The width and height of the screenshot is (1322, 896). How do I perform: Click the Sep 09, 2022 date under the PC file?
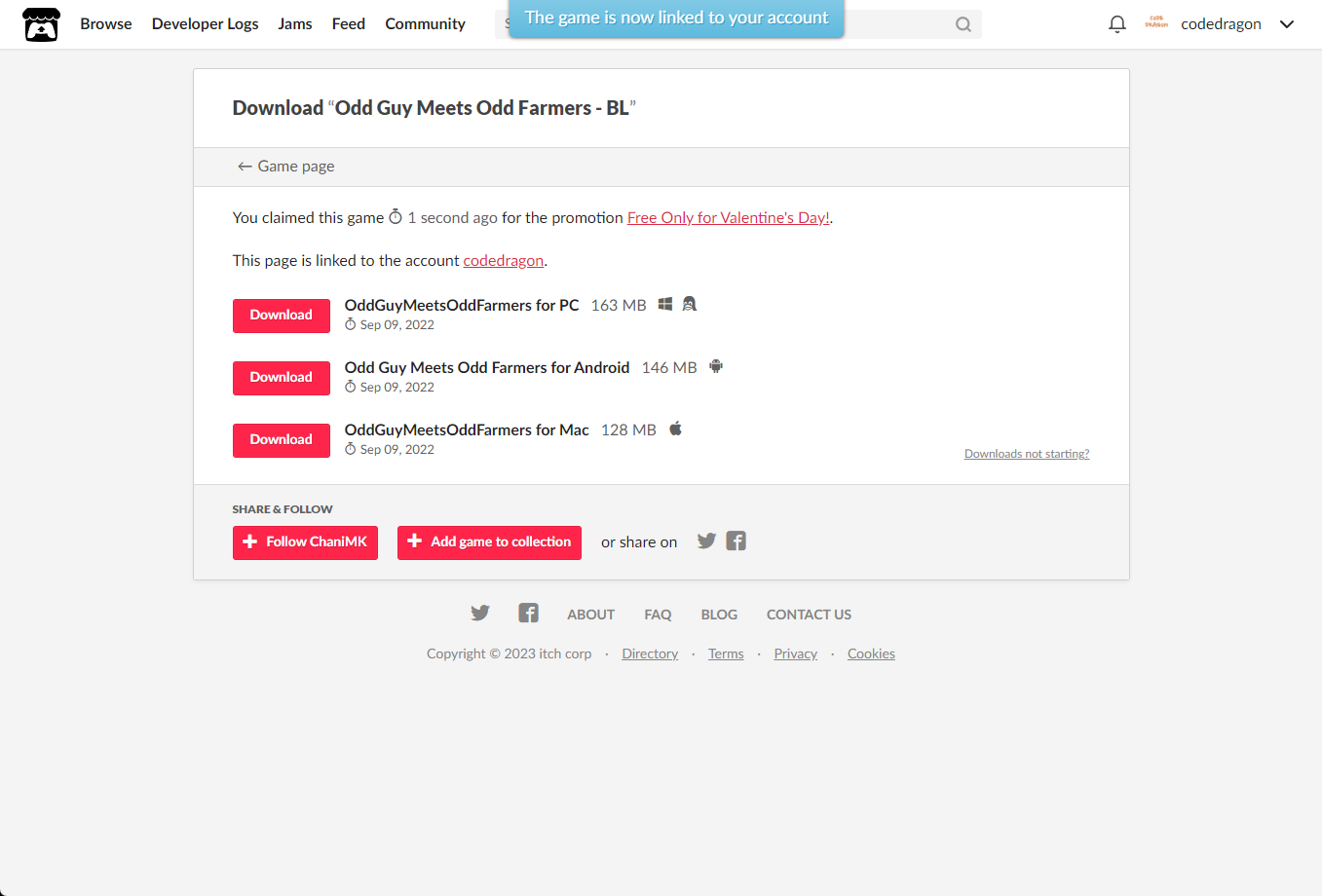point(397,325)
